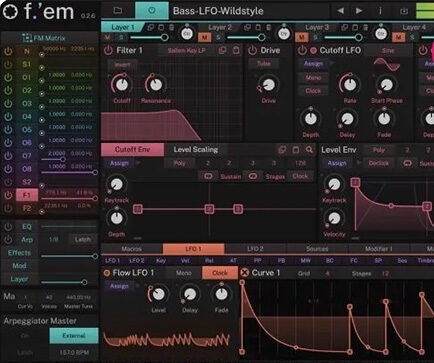Switch to the Layer 2 tab
434x363 pixels.
click(220, 27)
